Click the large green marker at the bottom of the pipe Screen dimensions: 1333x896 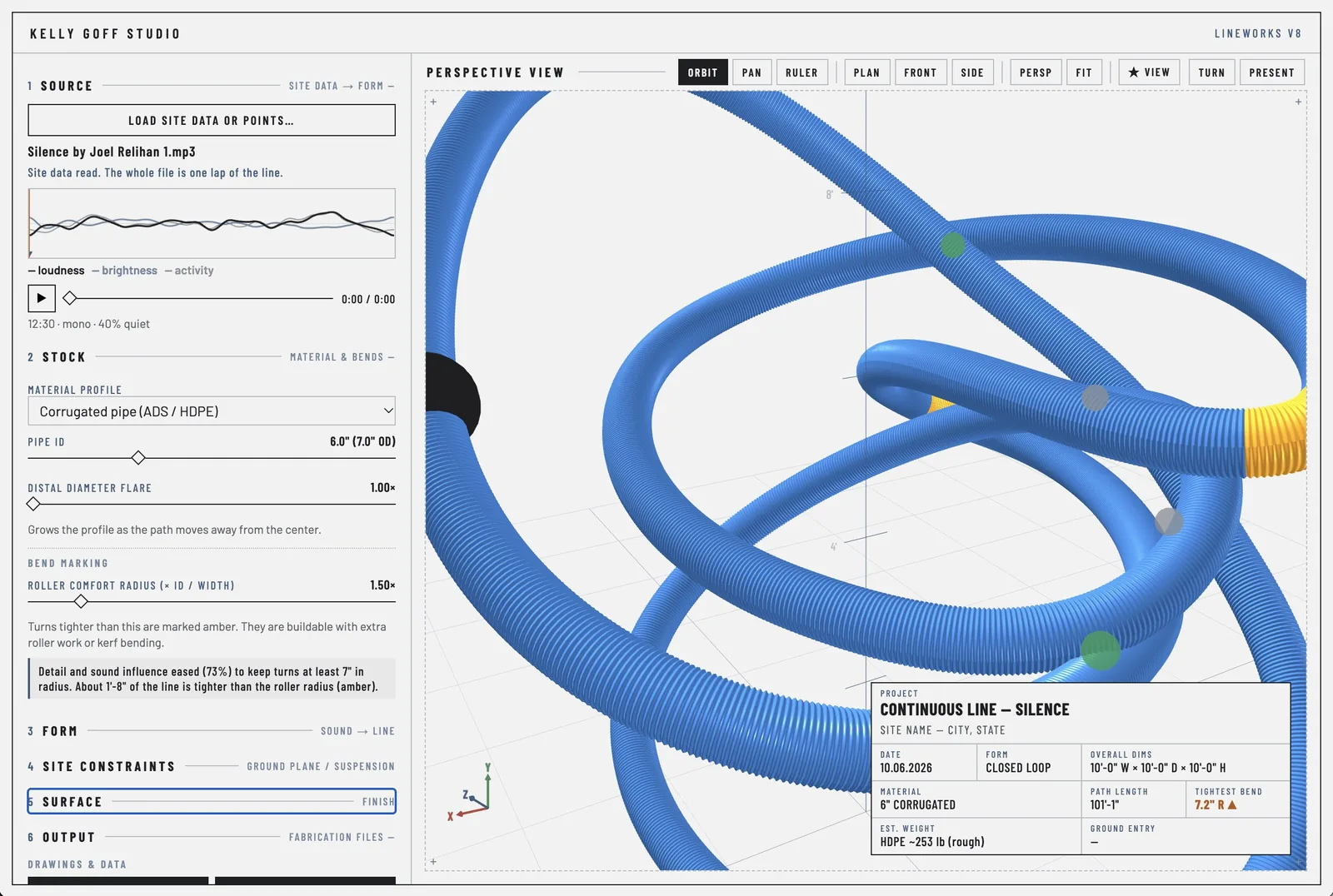[x=1100, y=650]
